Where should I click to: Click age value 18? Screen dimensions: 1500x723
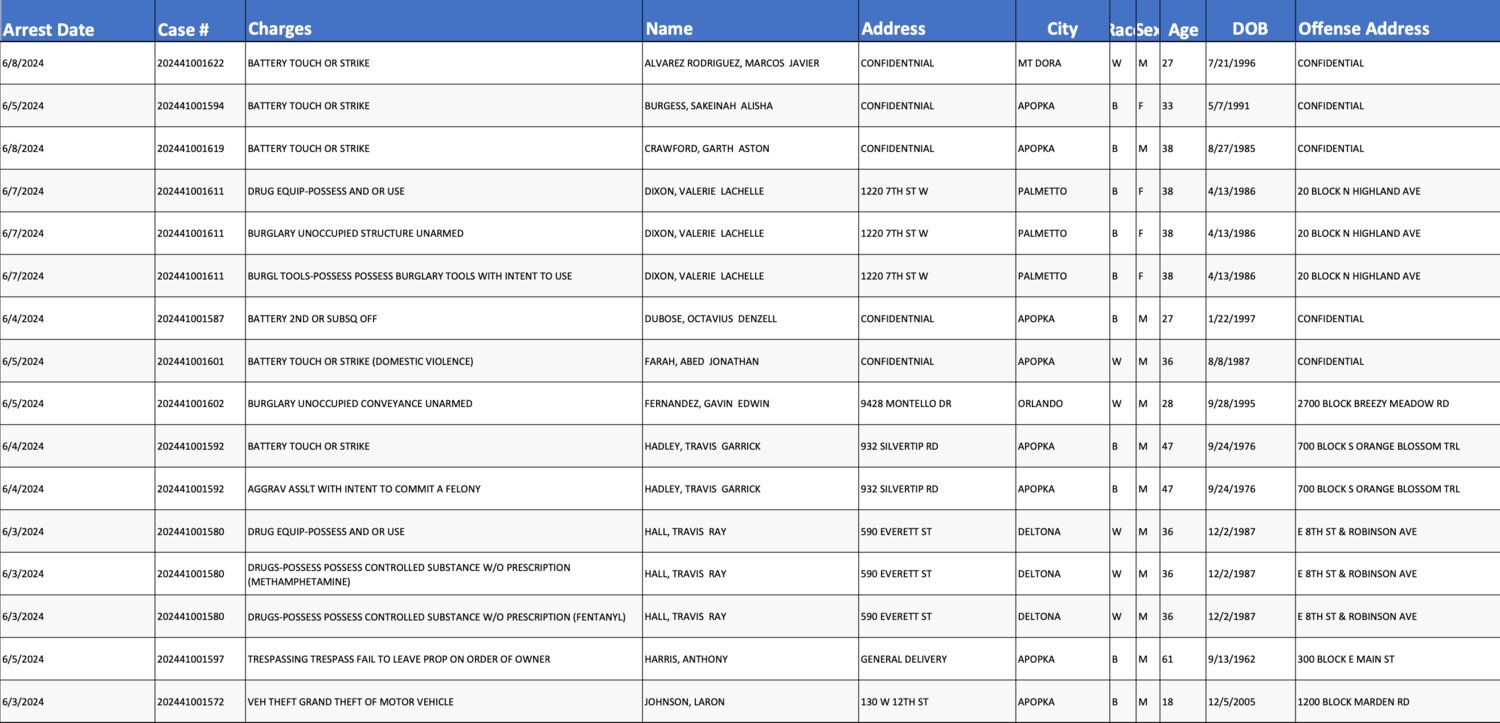1167,702
